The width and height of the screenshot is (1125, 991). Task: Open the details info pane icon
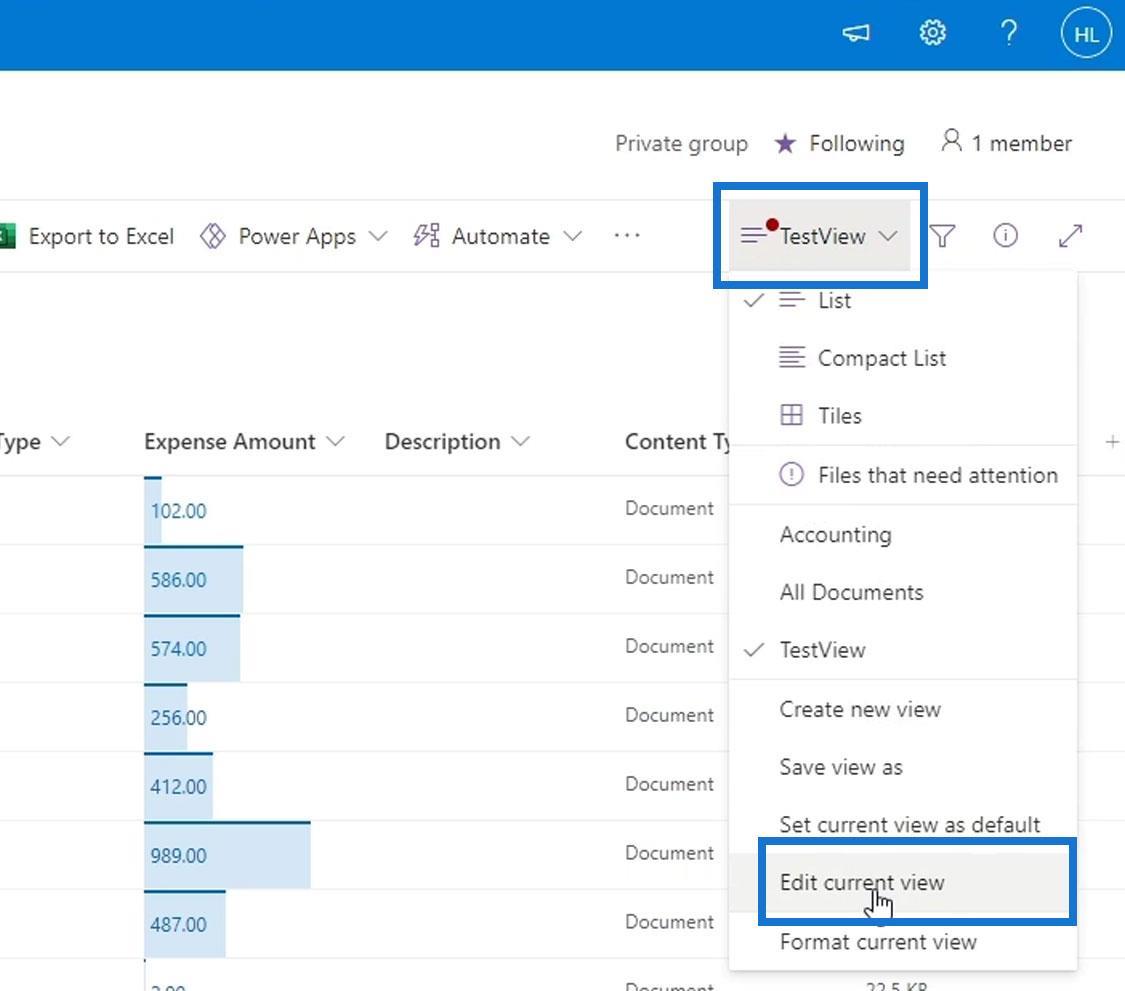(x=1005, y=235)
